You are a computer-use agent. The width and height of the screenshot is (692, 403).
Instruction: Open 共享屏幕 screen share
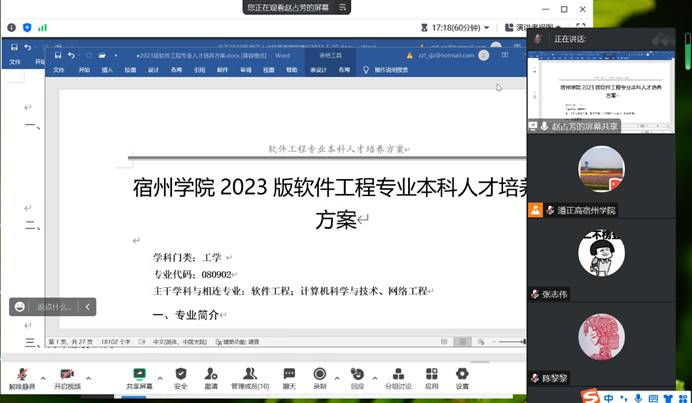(139, 376)
